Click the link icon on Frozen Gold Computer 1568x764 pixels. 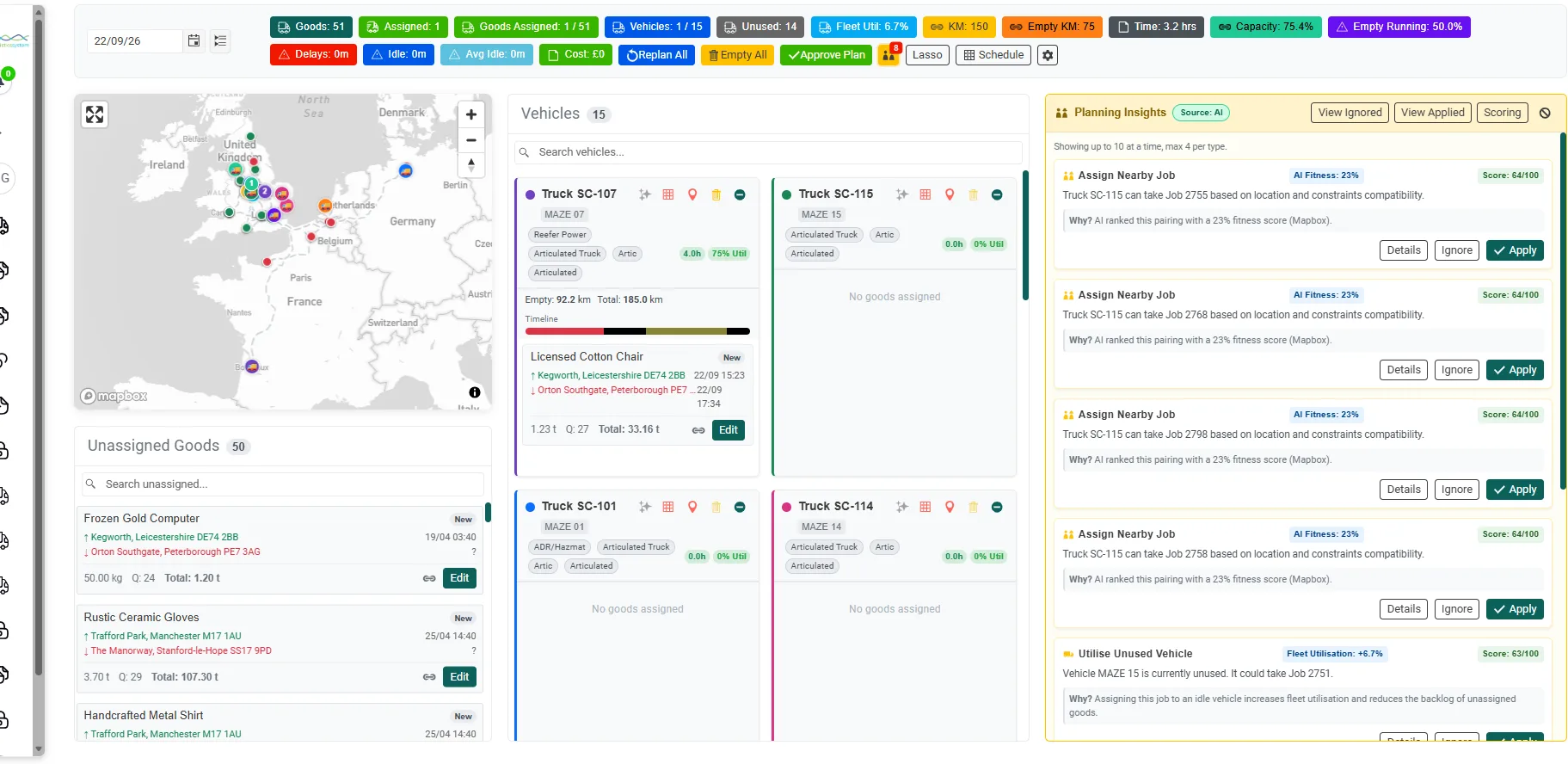click(x=429, y=578)
